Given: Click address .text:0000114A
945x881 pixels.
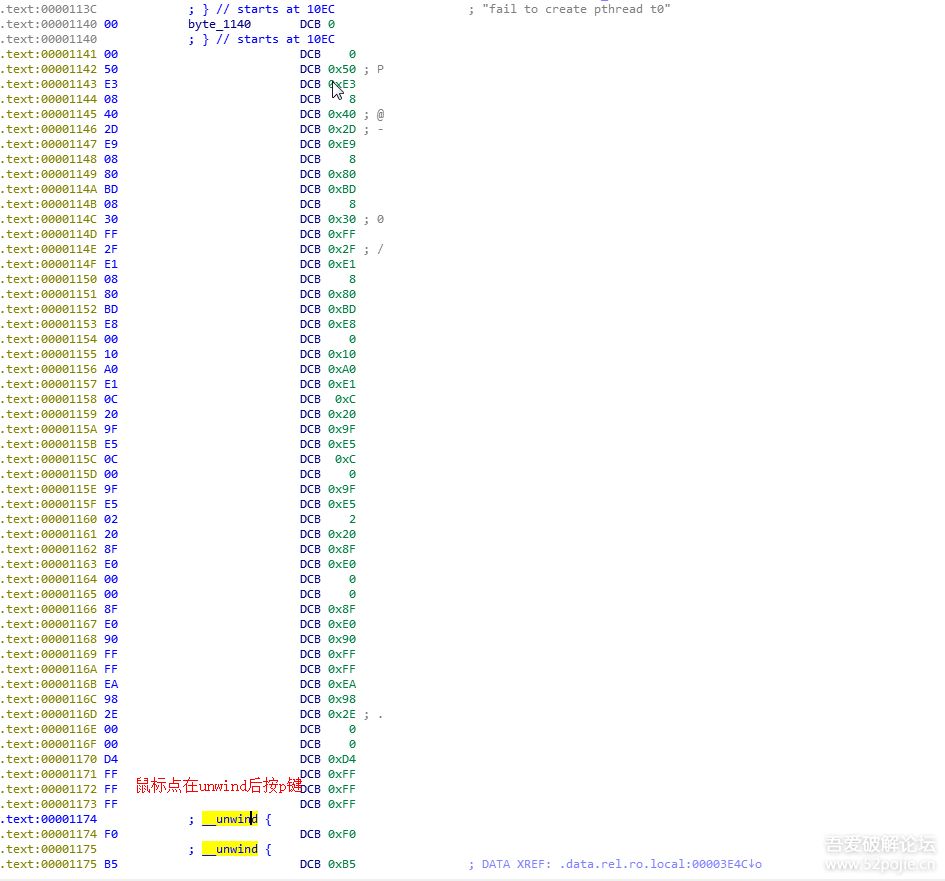Looking at the screenshot, I should [48, 189].
